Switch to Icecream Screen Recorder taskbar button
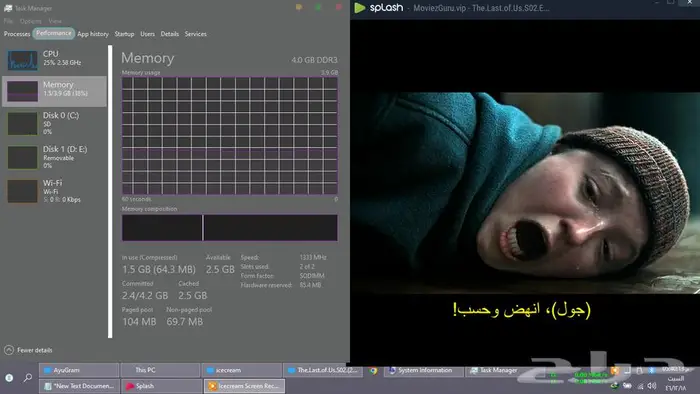Screen dimensions: 700x394 [x=244, y=386]
